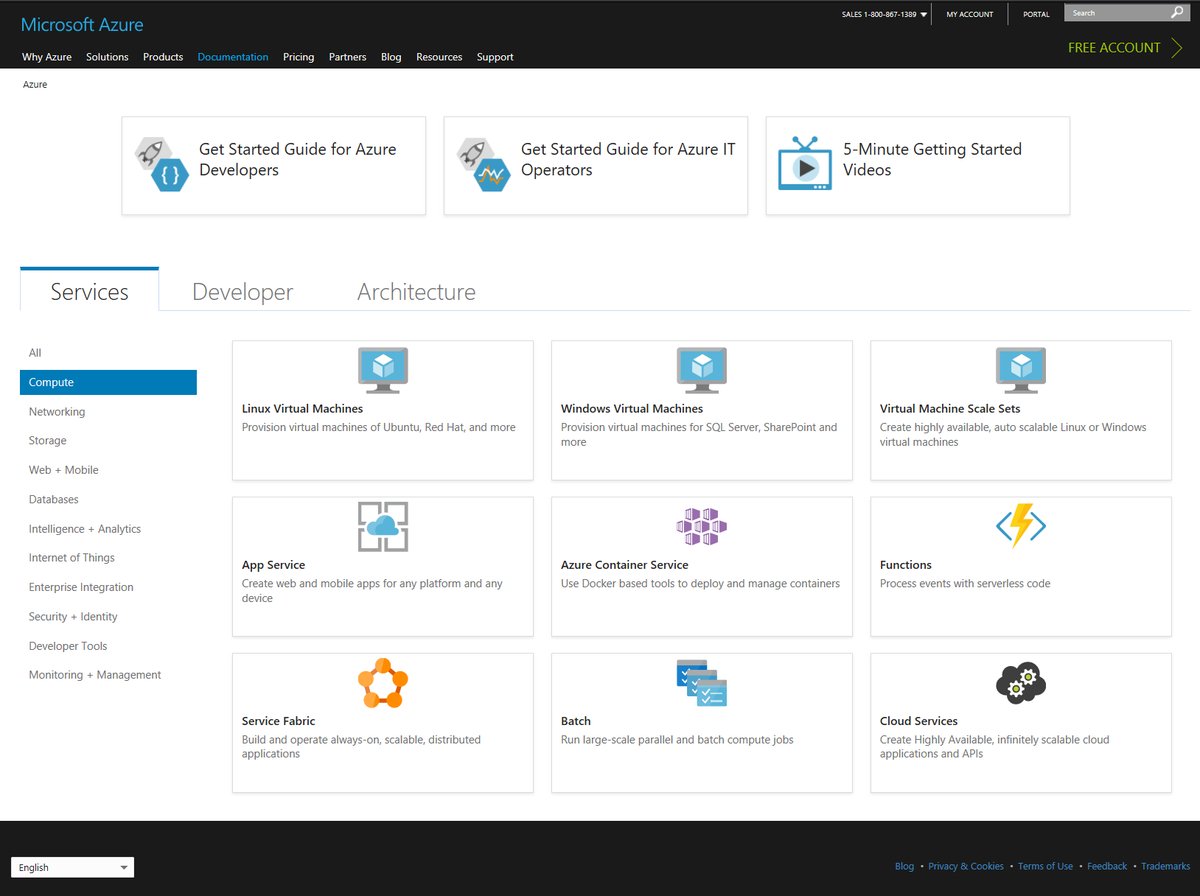Image resolution: width=1200 pixels, height=896 pixels.
Task: Open the Resources menu
Action: tap(439, 57)
